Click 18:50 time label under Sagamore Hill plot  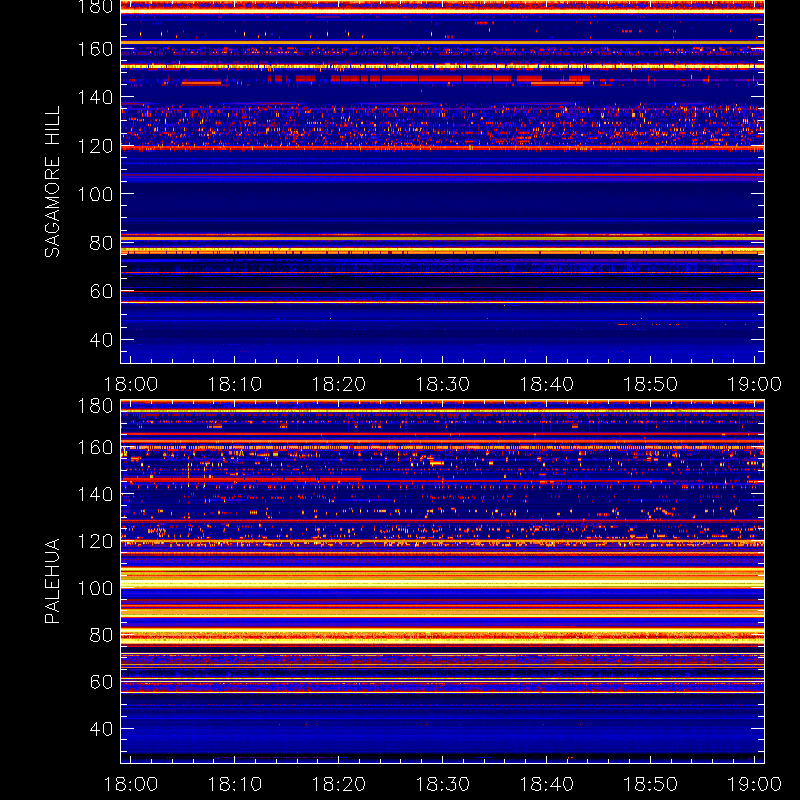coord(651,384)
